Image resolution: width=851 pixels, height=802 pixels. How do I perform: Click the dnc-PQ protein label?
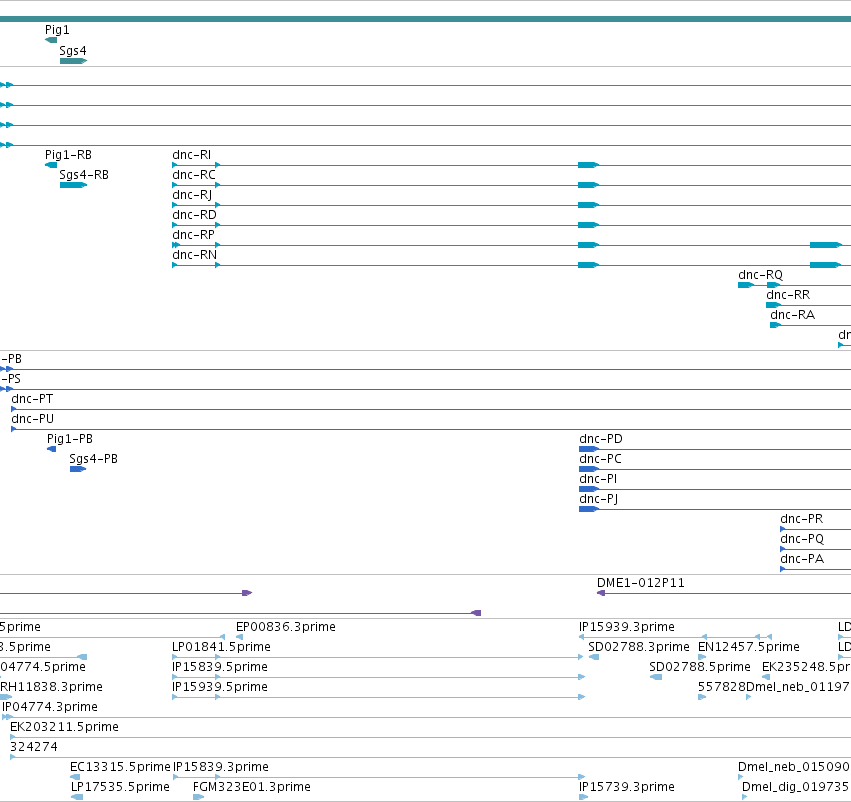[802, 539]
